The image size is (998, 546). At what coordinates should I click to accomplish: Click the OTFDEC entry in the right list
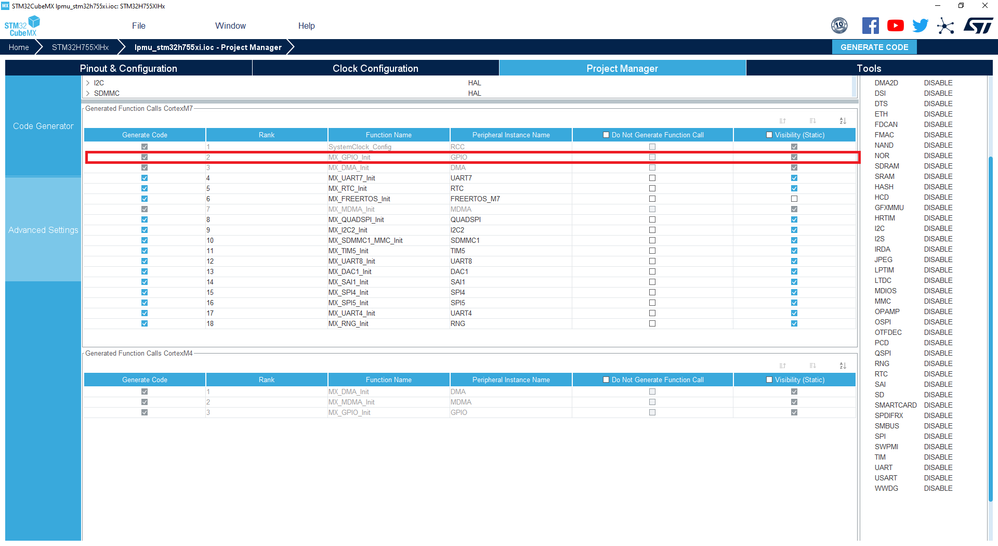888,332
